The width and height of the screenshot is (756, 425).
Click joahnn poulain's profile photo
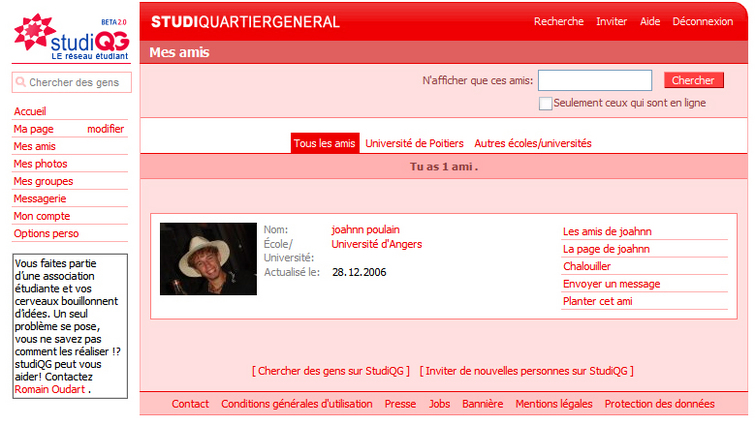point(208,259)
